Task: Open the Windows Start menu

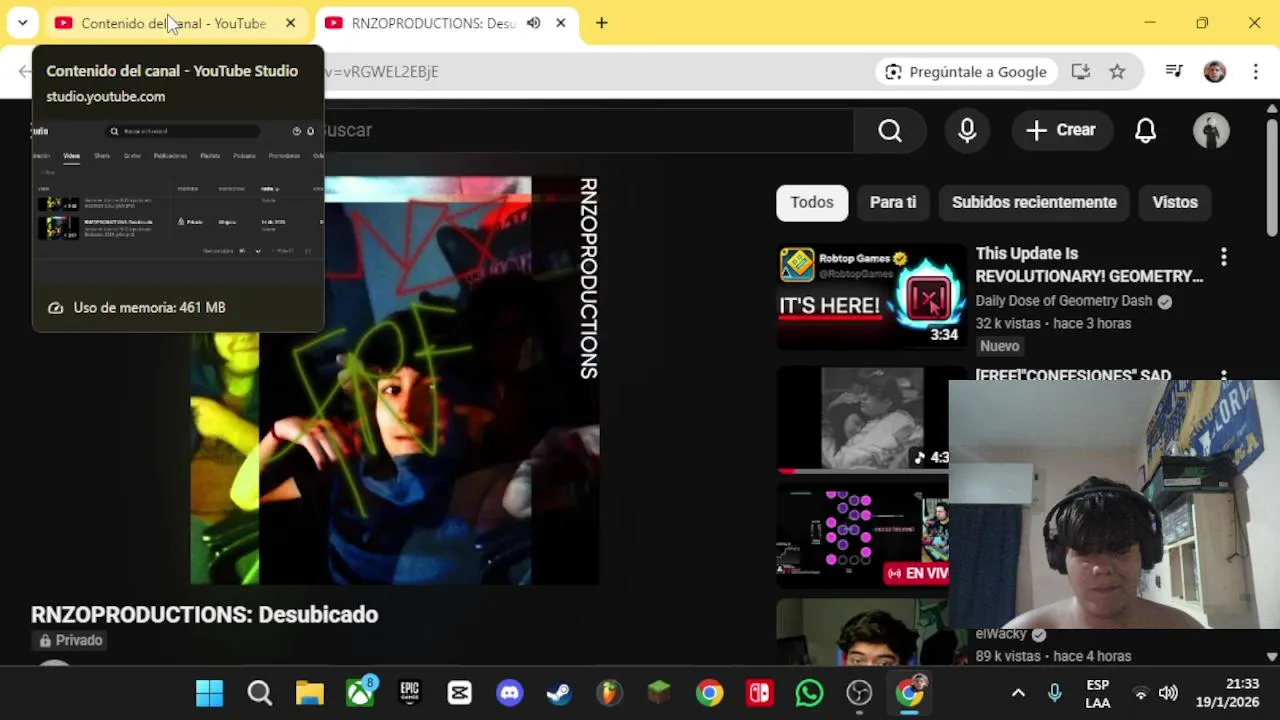Action: tap(210, 693)
